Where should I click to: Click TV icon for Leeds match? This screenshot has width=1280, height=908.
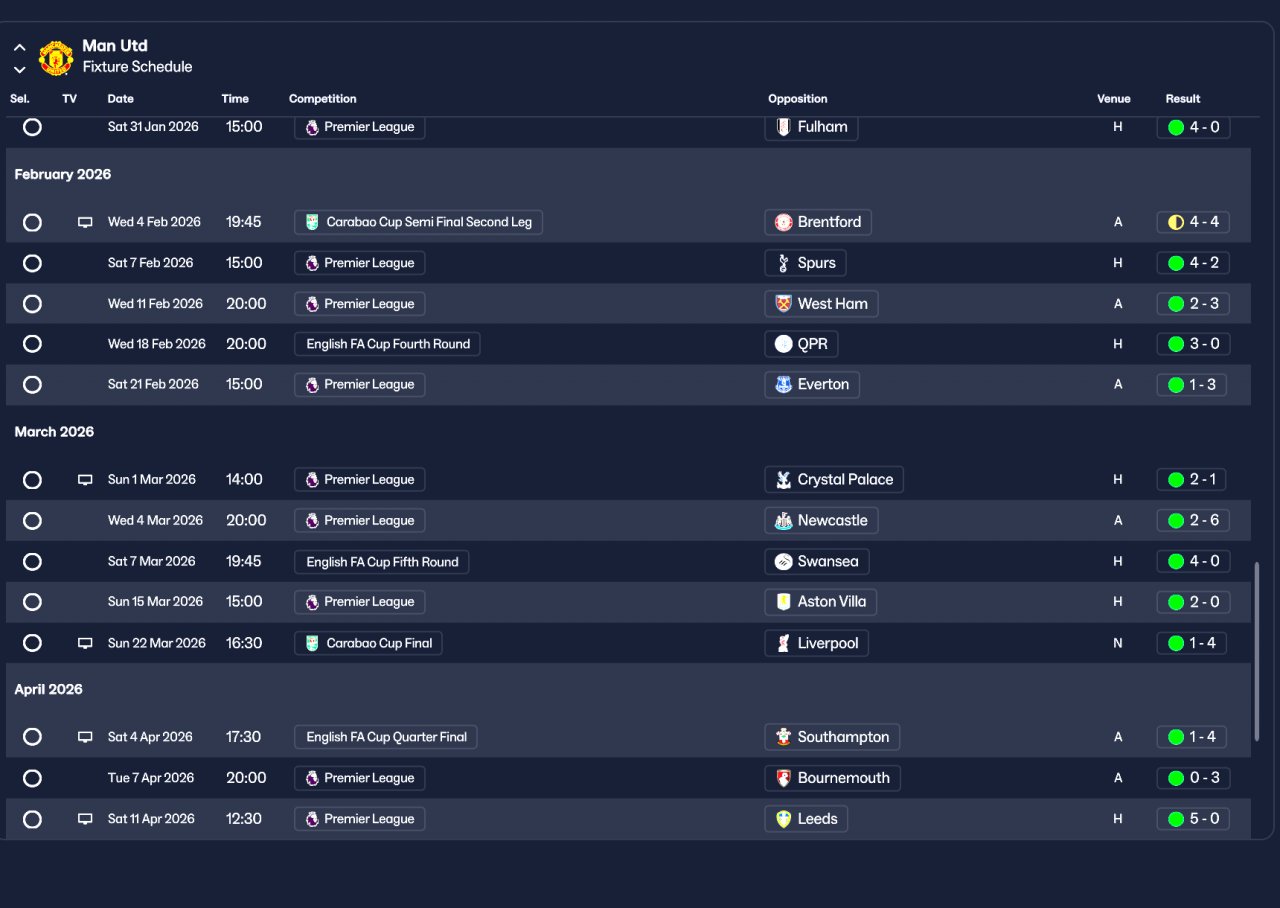click(x=85, y=819)
